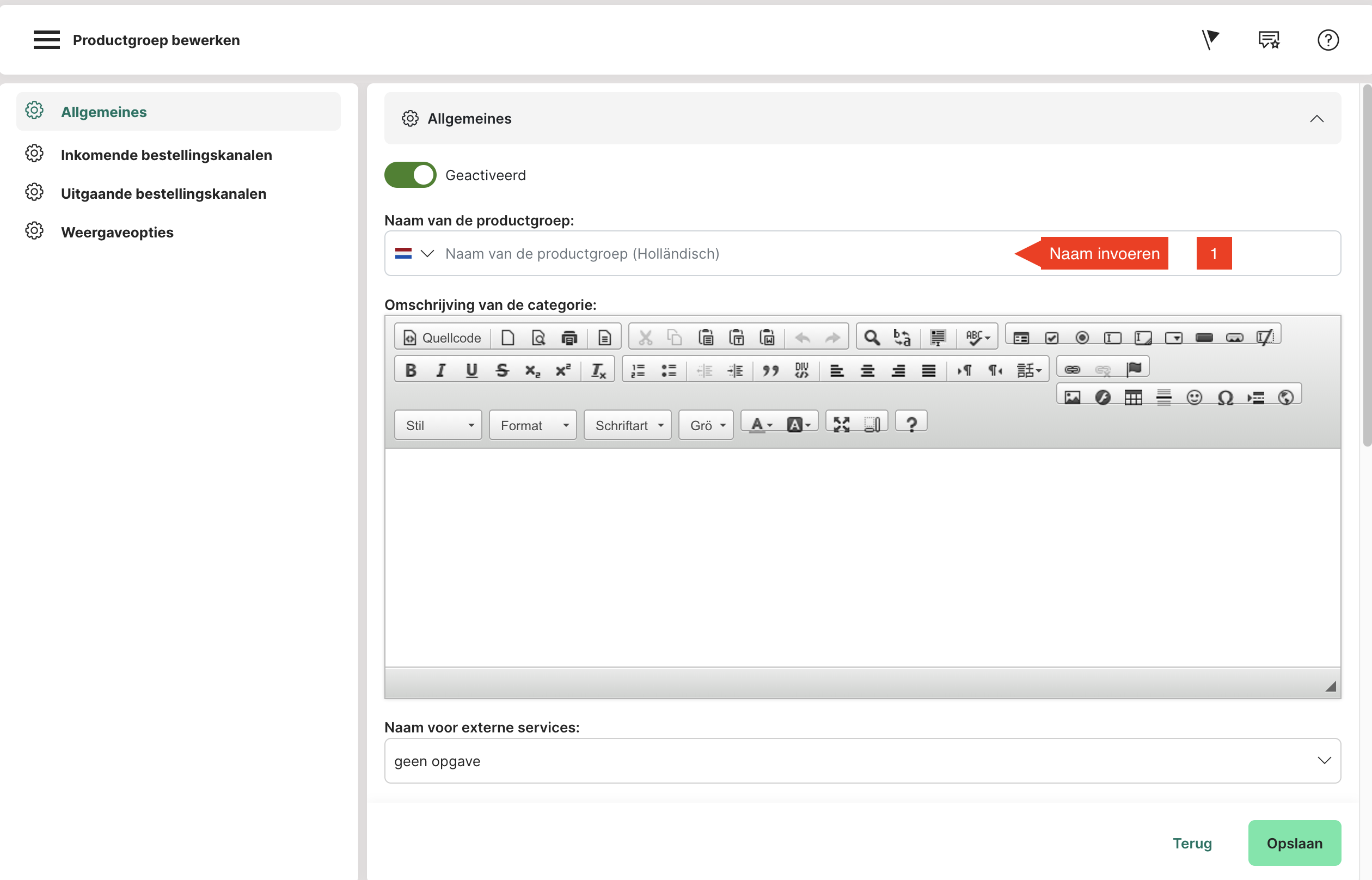The image size is (1372, 880).
Task: Toggle Quellcode source view
Action: 442,338
